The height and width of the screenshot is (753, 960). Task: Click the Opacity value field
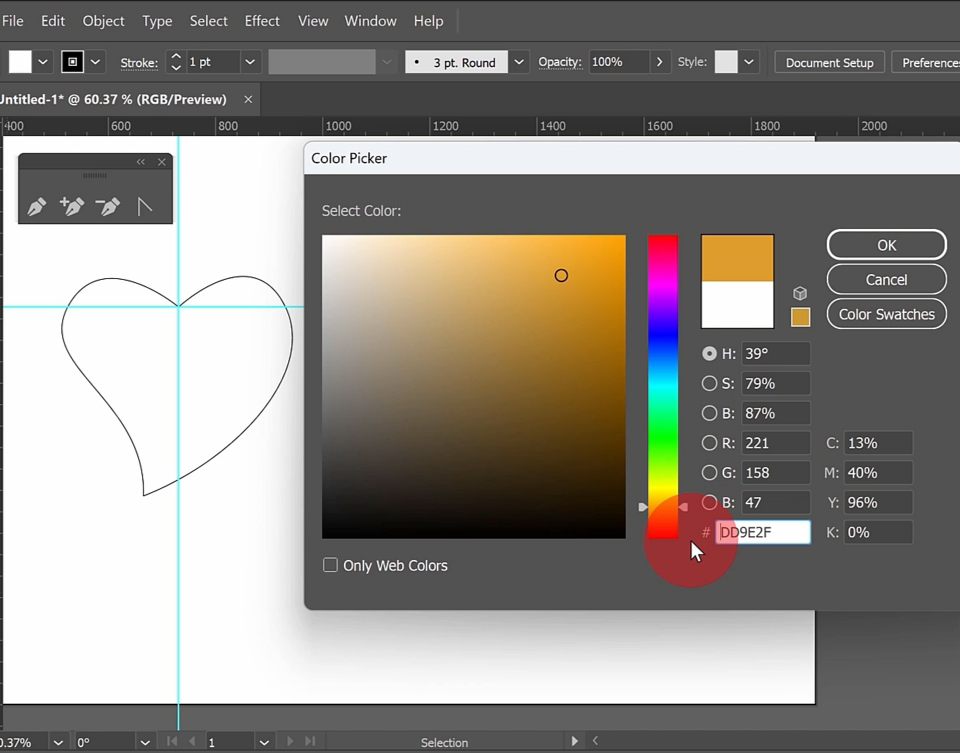click(x=619, y=62)
